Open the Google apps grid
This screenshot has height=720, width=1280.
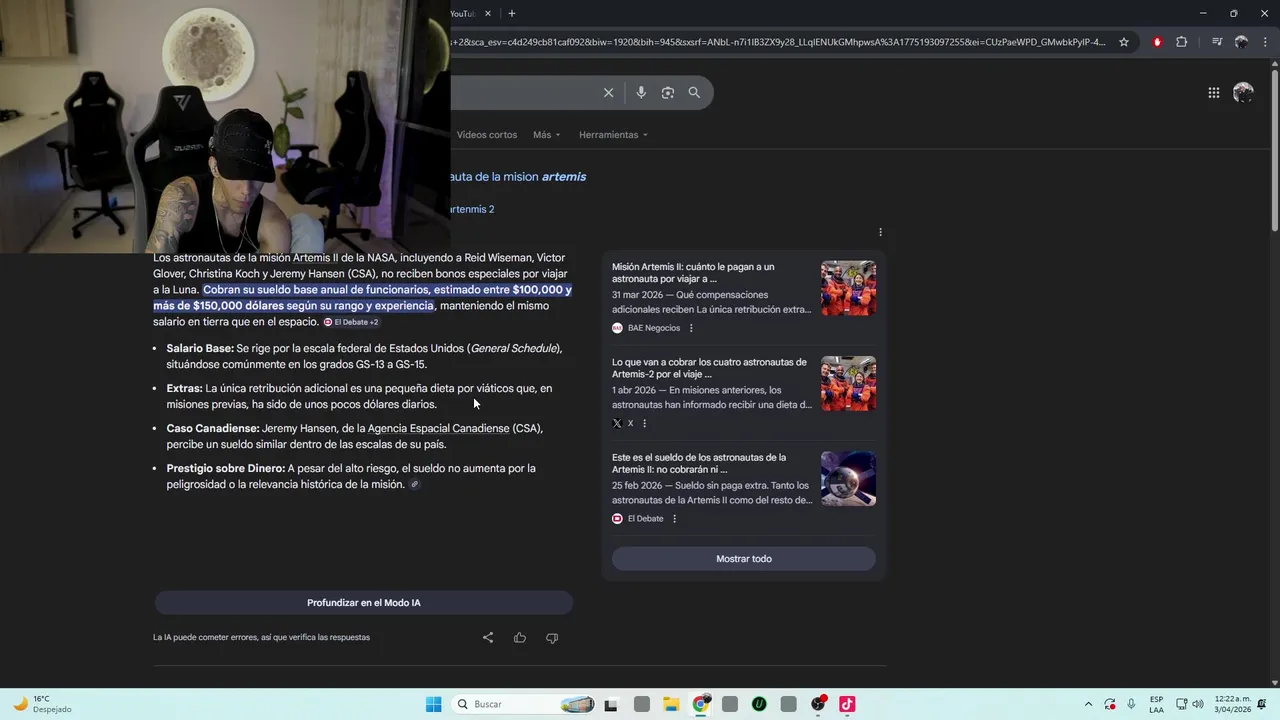coord(1214,93)
